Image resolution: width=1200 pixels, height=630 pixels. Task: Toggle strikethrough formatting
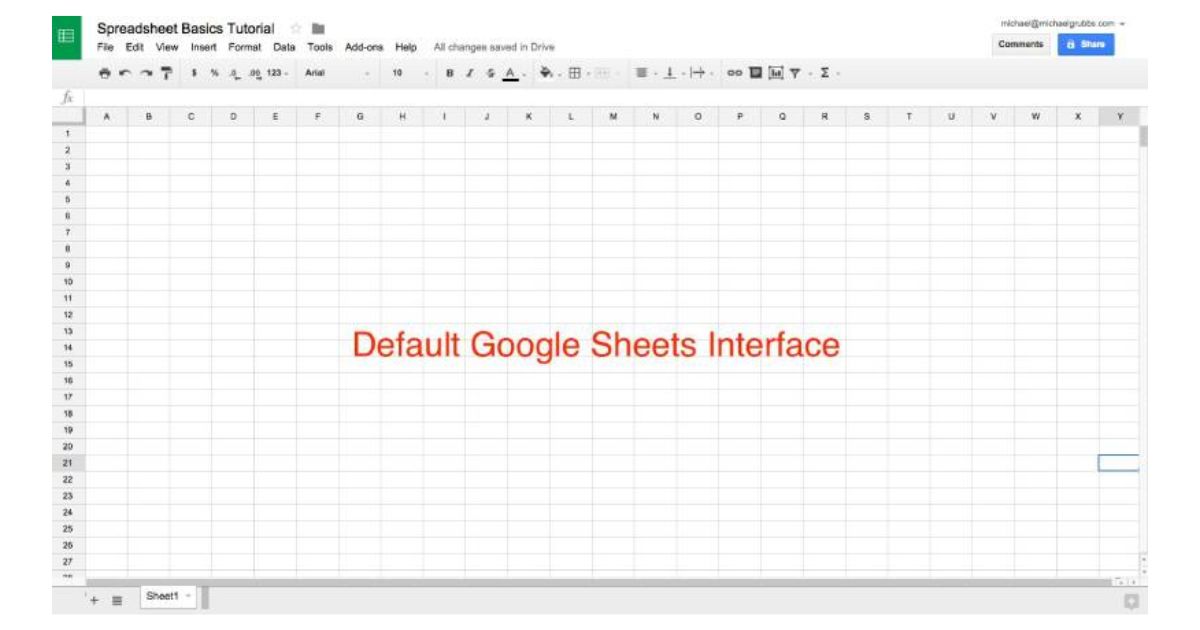[x=489, y=73]
